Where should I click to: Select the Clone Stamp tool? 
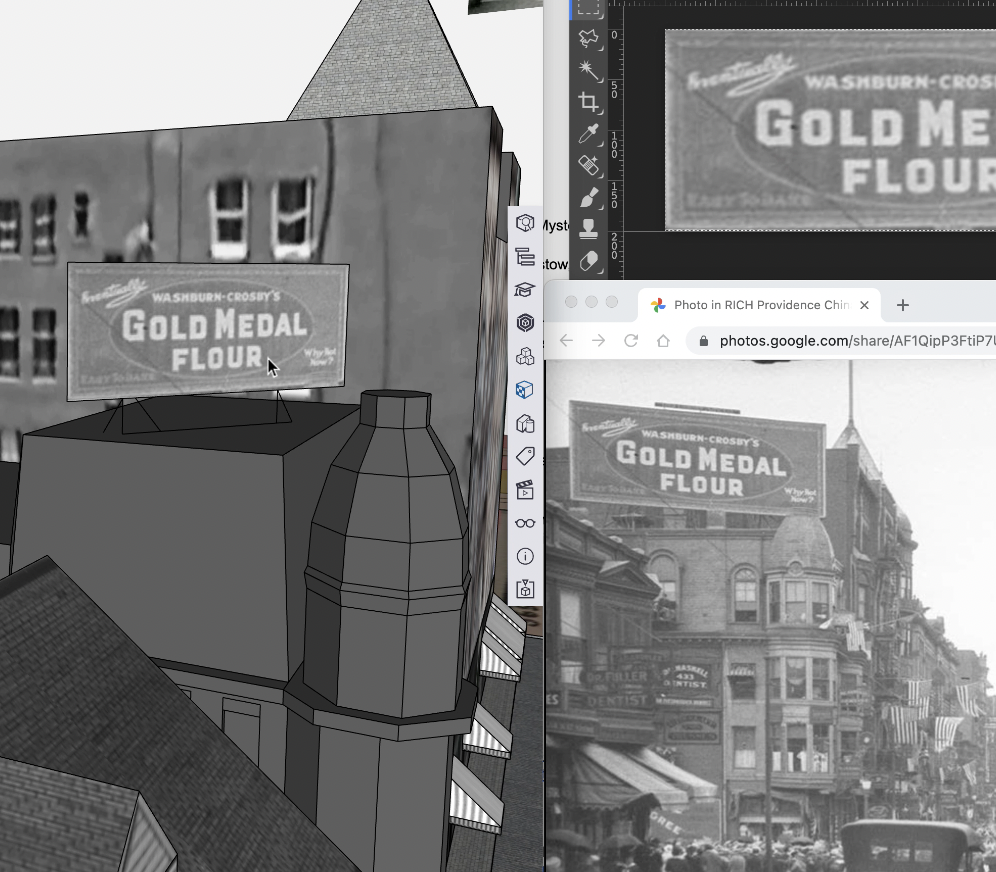(x=589, y=229)
